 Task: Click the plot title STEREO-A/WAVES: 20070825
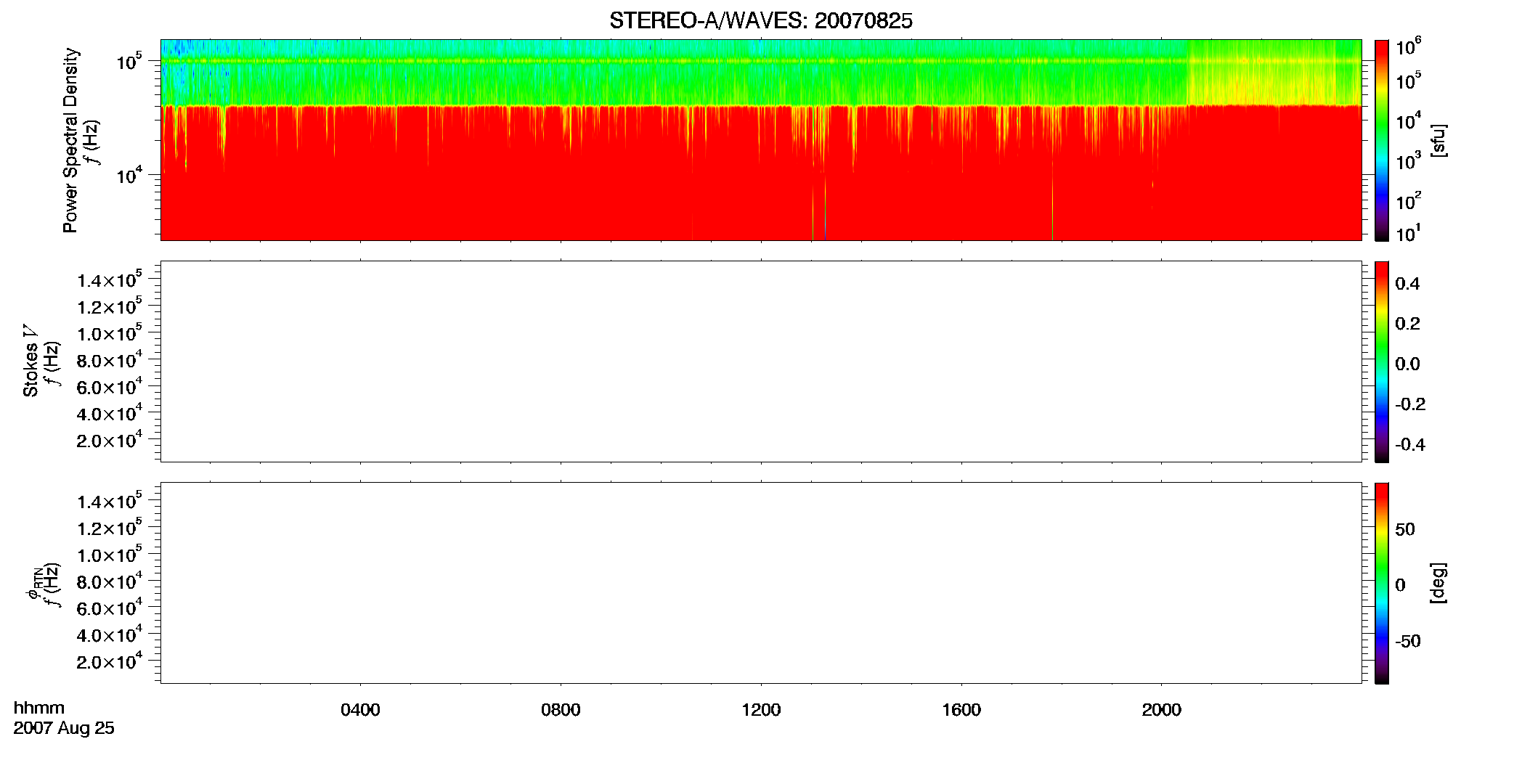coord(760,20)
